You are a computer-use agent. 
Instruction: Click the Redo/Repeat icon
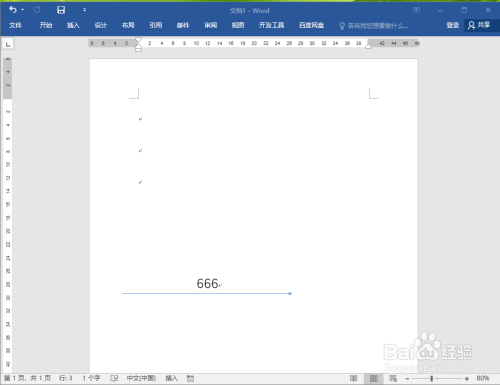pyautogui.click(x=37, y=10)
